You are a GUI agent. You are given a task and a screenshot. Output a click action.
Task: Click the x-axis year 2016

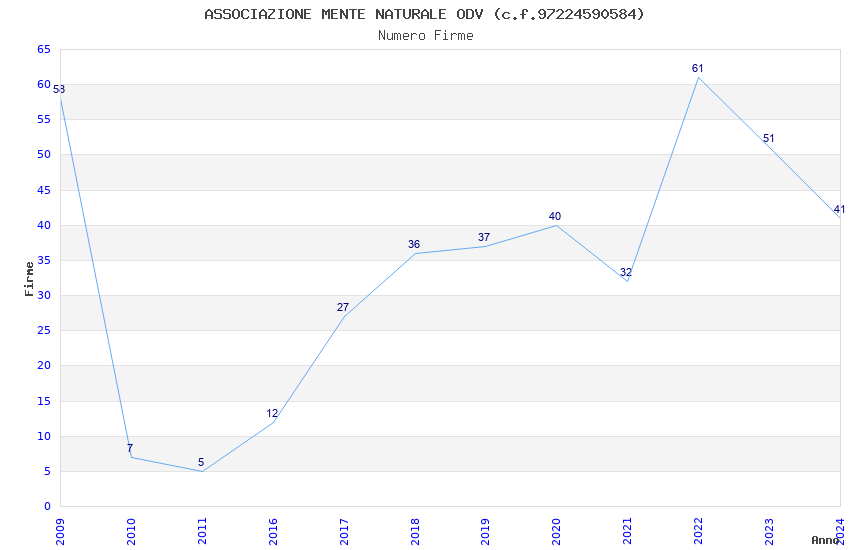(273, 532)
